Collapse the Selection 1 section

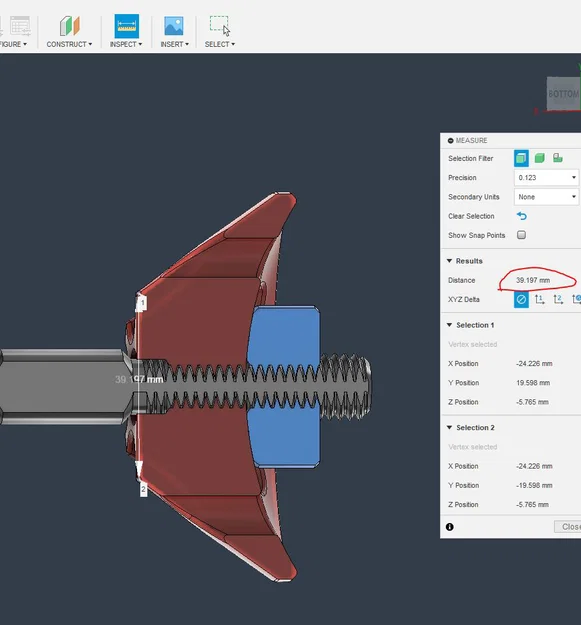pos(449,325)
